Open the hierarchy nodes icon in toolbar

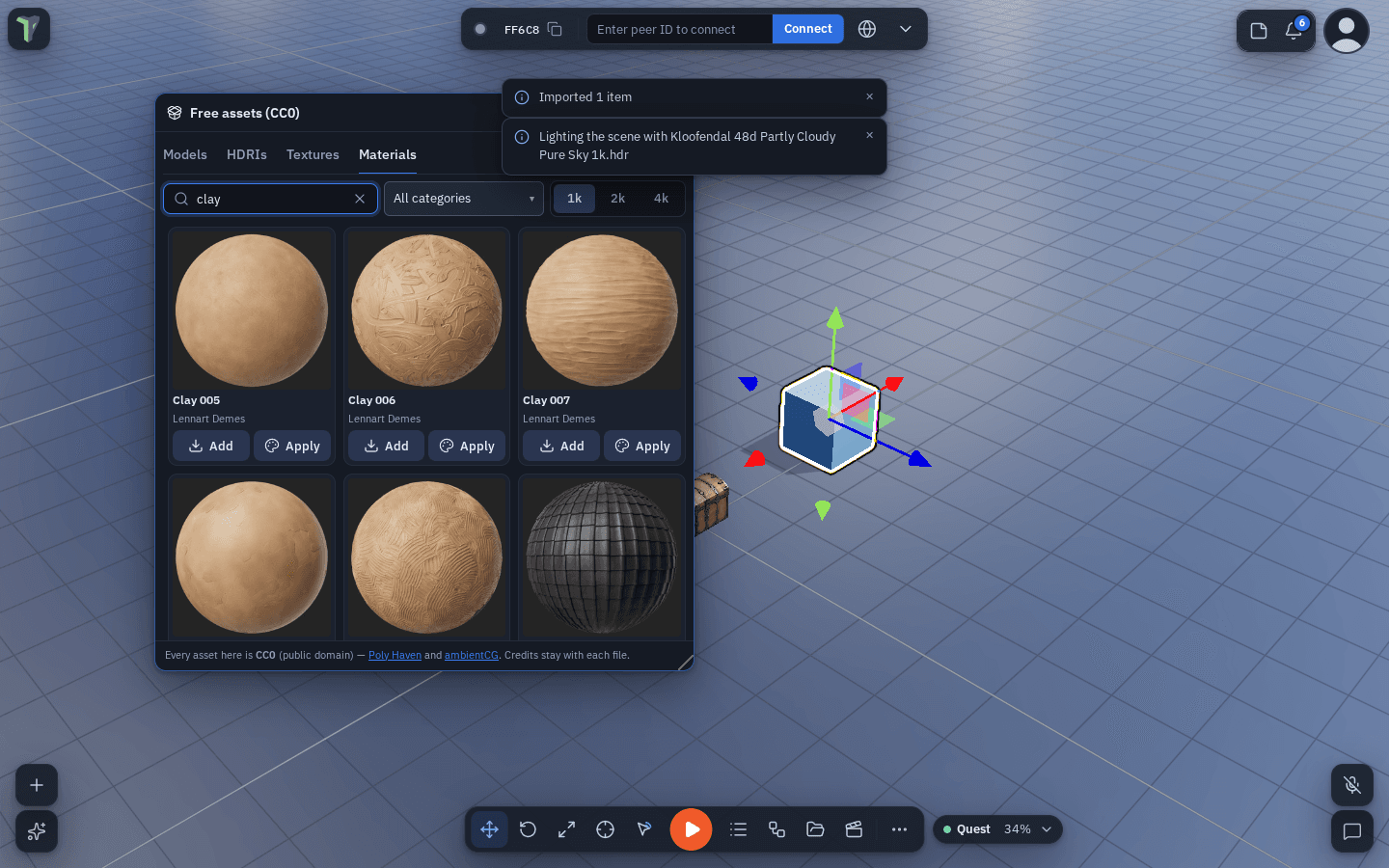tap(776, 829)
